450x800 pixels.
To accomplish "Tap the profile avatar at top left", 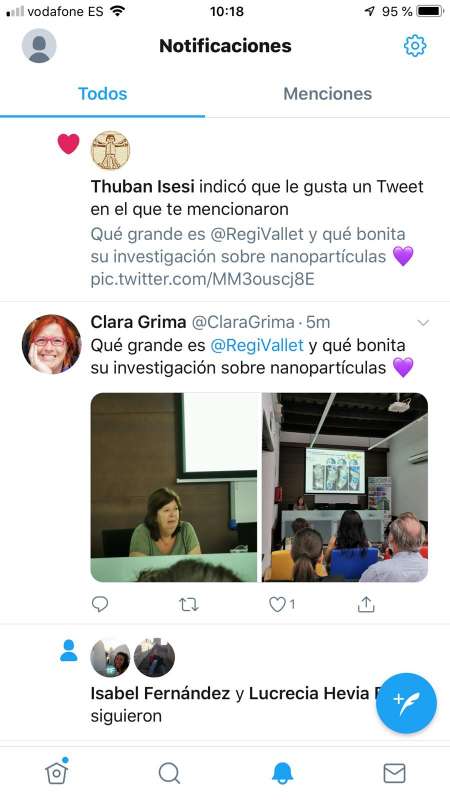I will 39,46.
